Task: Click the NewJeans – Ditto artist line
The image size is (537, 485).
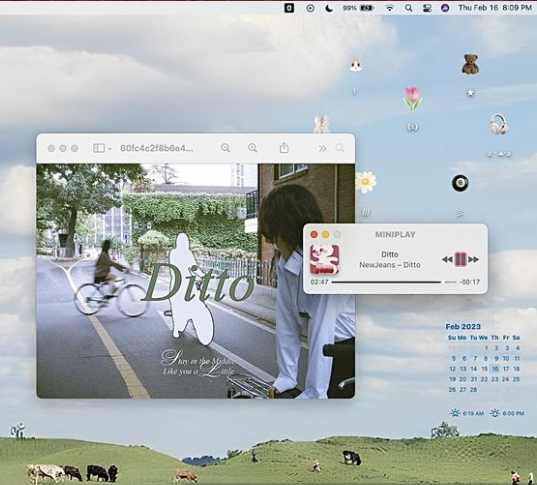Action: 390,265
